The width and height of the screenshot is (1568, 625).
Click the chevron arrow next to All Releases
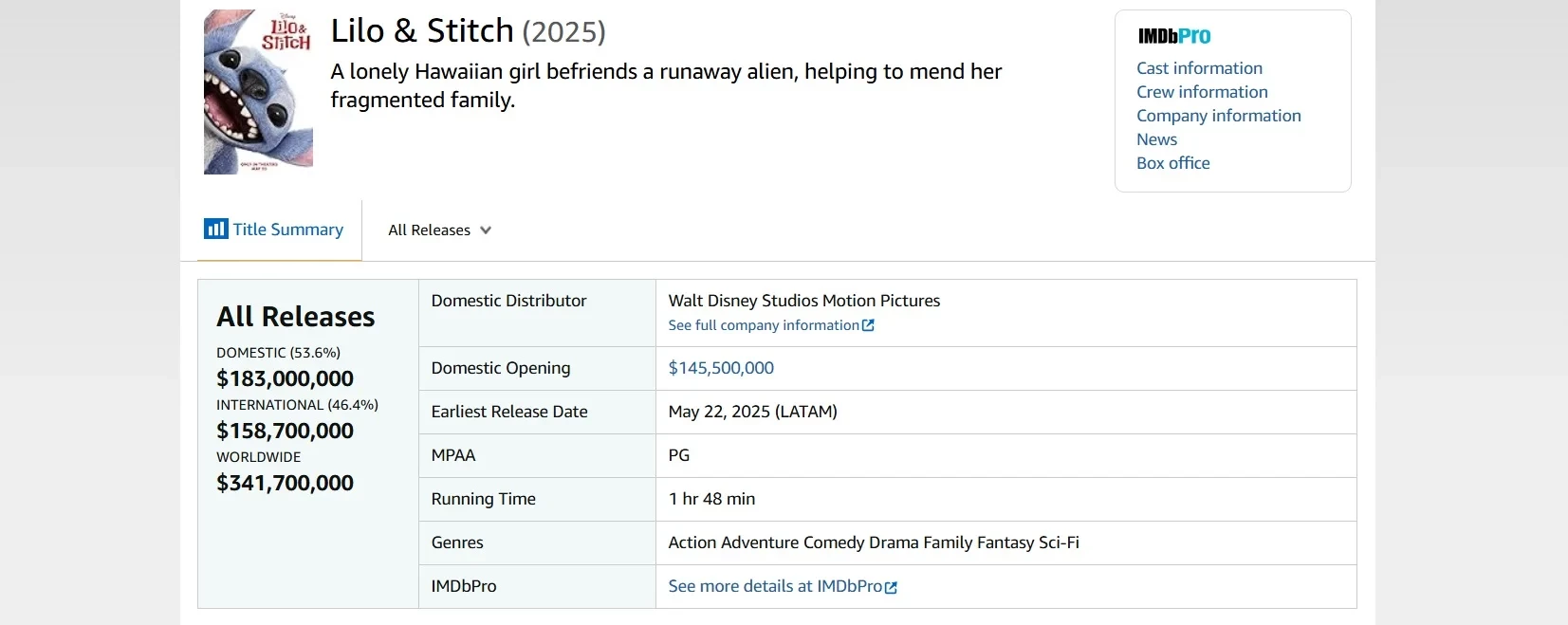point(486,230)
